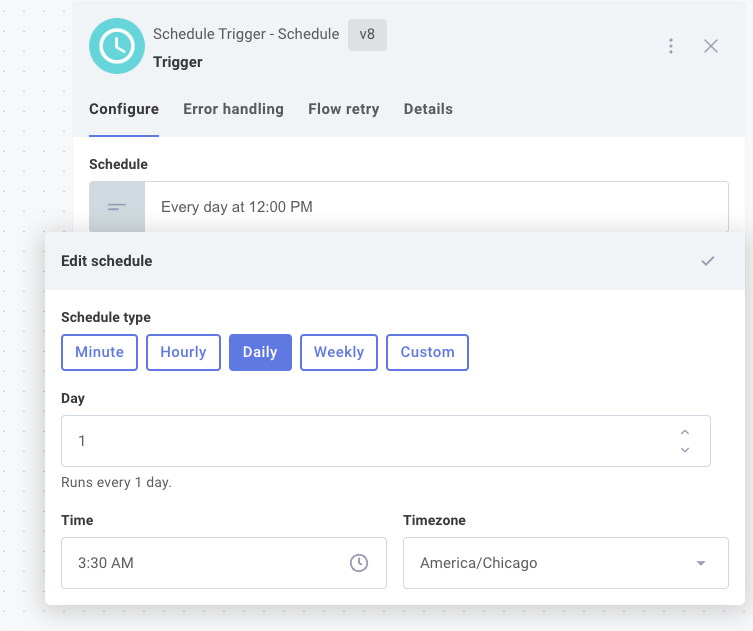Click the 'Timezone' label

point(434,520)
